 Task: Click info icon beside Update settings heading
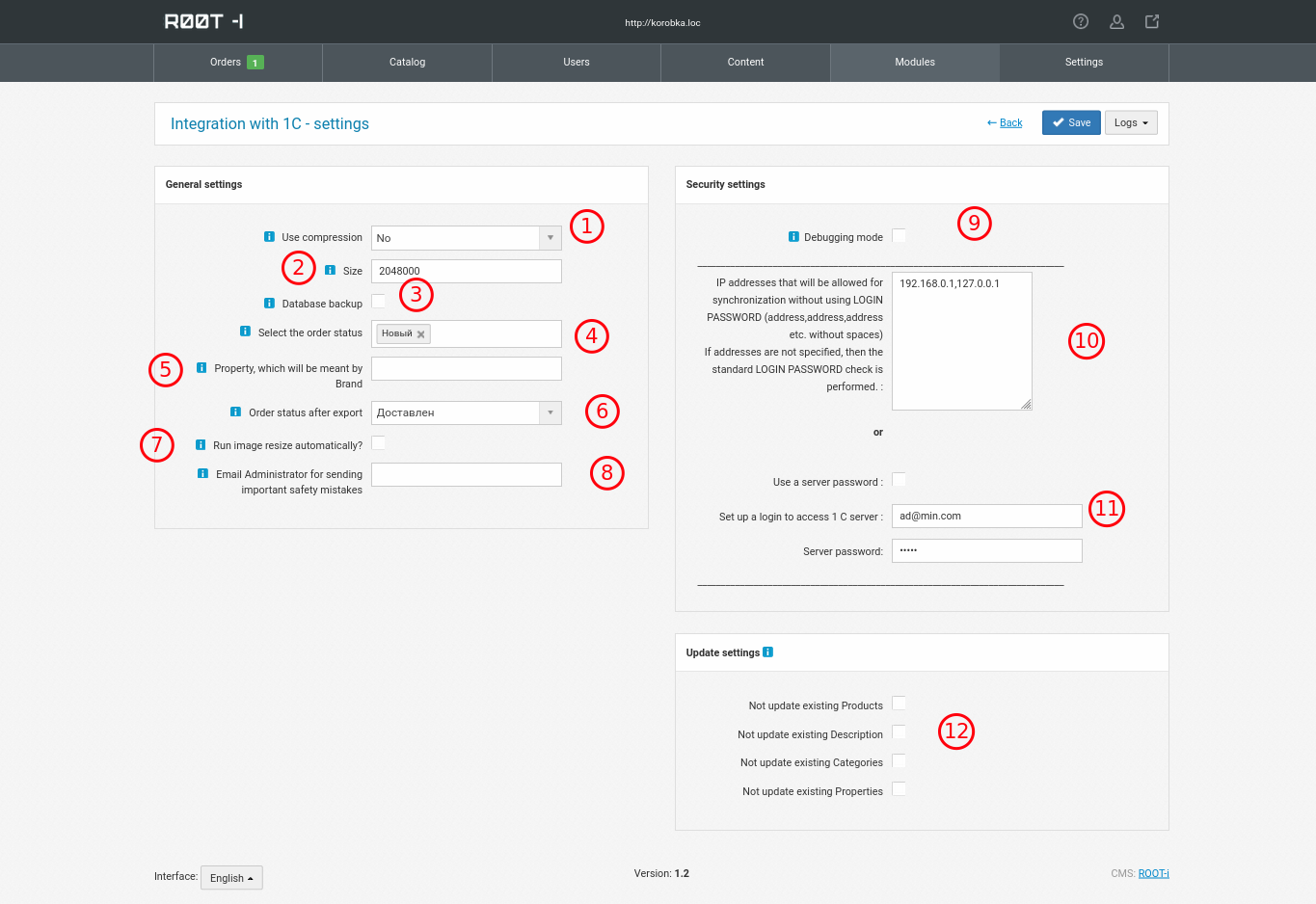coord(767,651)
